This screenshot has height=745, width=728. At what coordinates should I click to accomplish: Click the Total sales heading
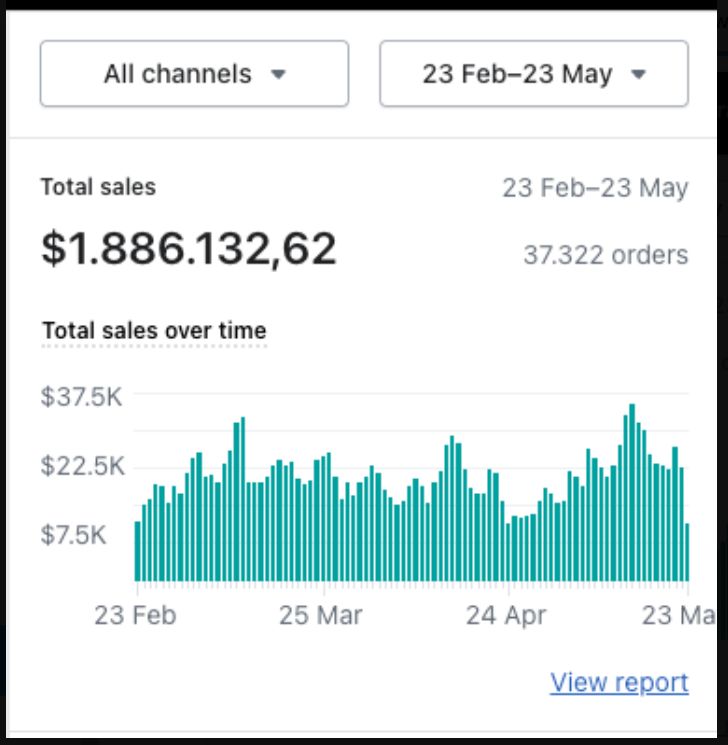(98, 186)
